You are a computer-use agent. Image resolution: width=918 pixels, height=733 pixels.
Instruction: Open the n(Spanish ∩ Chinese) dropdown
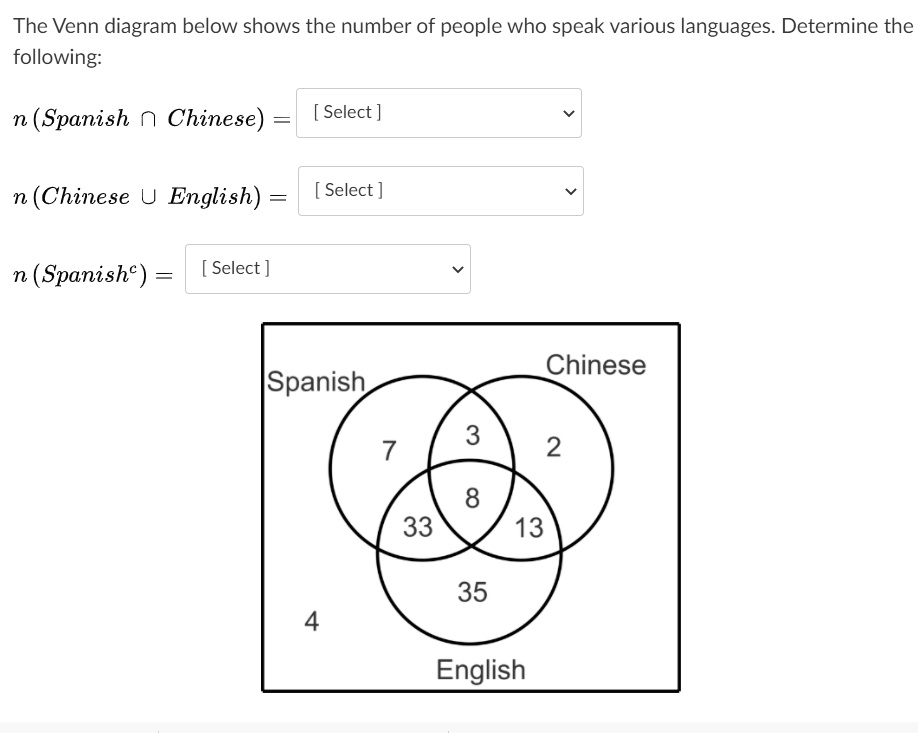(x=438, y=112)
